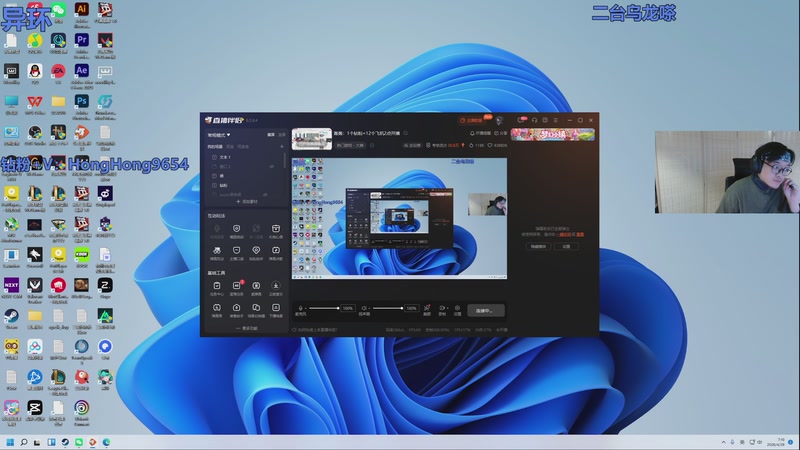Launch the WeChat desktop shortcut

tap(58, 10)
